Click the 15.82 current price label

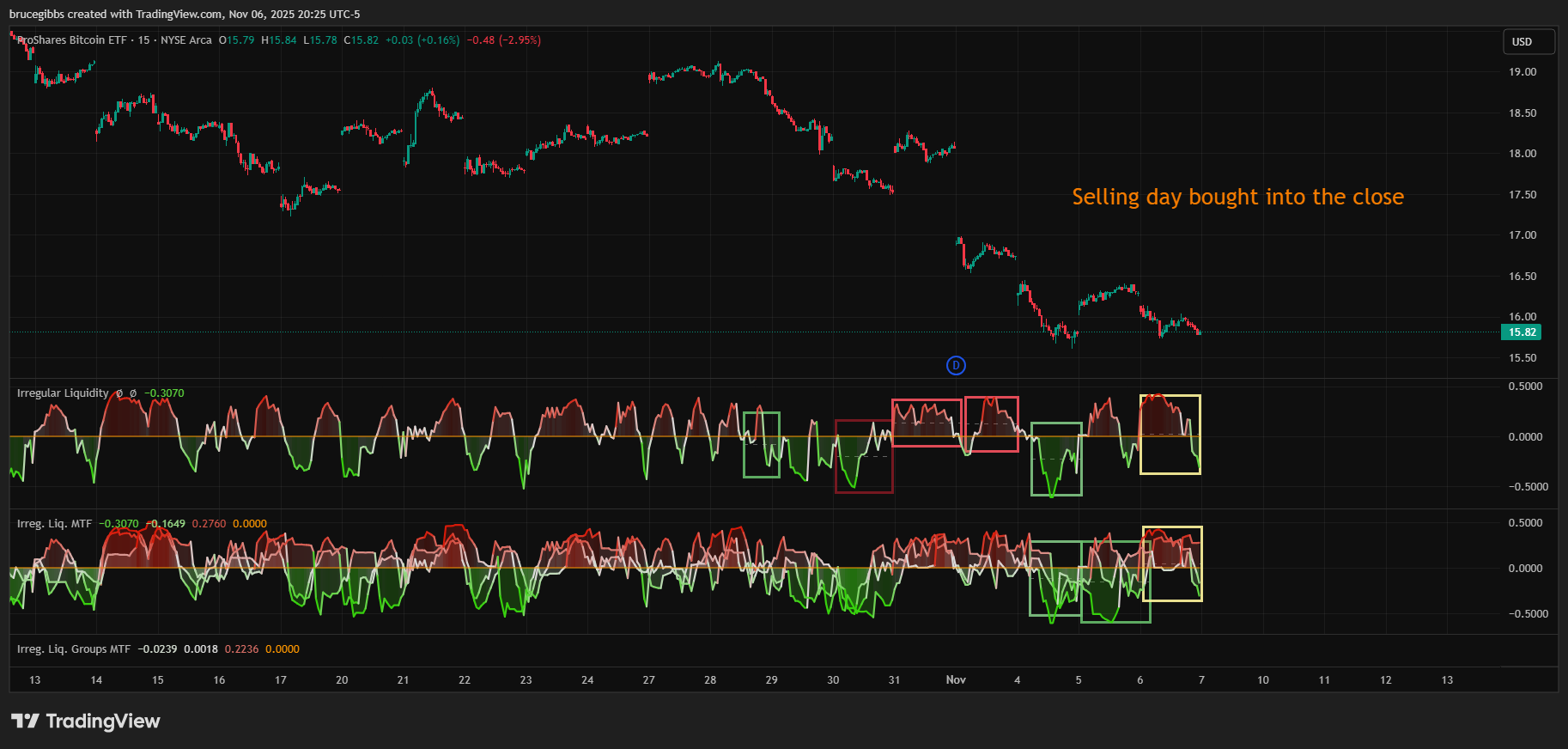click(1522, 332)
